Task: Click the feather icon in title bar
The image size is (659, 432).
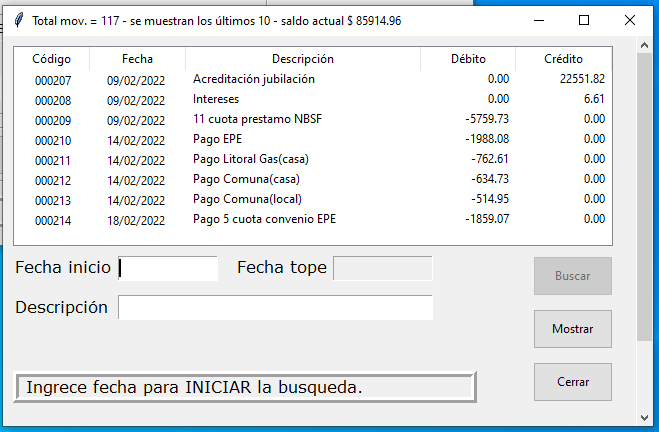Action: point(19,20)
